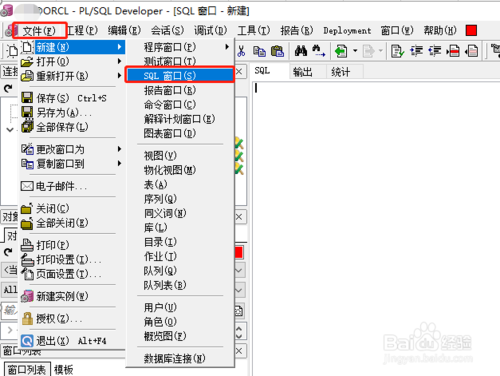Open the 帮助(H) menu
This screenshot has height=376, width=500.
click(440, 31)
